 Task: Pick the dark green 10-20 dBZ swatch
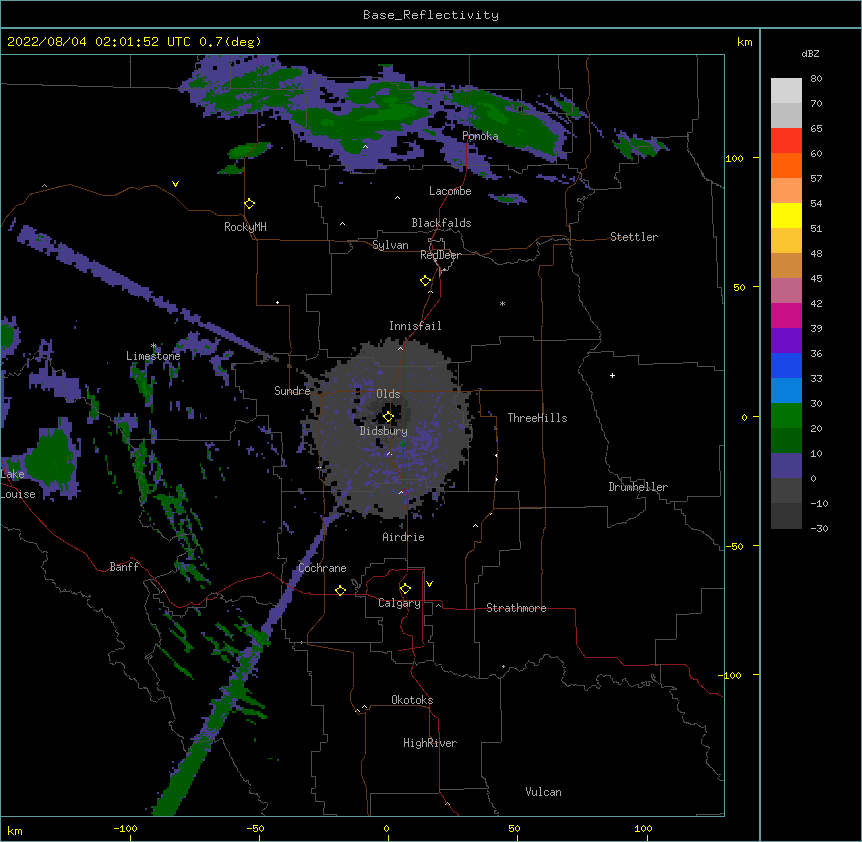pos(786,441)
